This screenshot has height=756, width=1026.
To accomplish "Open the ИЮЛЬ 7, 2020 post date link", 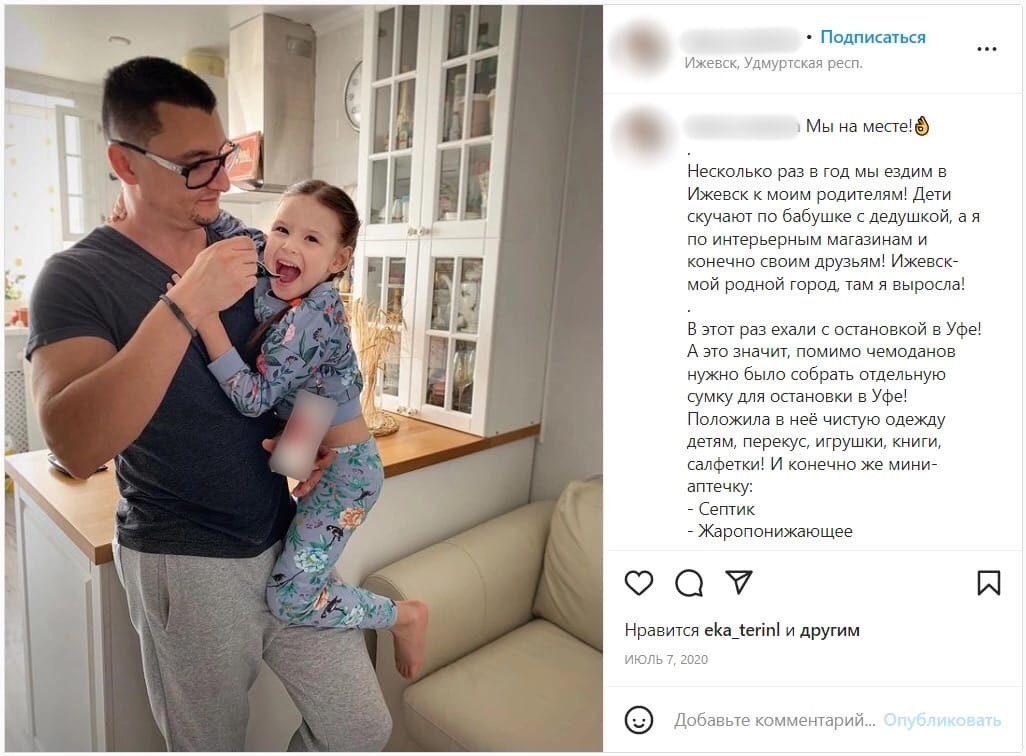I will click(666, 660).
